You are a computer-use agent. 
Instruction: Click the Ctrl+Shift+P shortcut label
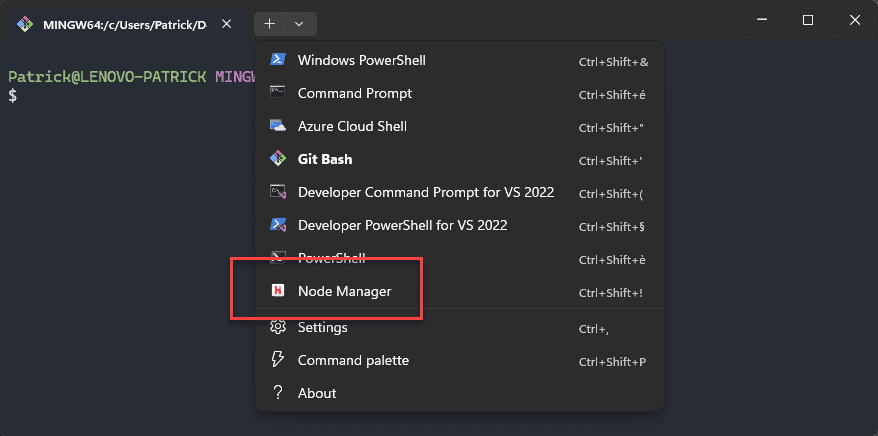pyautogui.click(x=613, y=362)
